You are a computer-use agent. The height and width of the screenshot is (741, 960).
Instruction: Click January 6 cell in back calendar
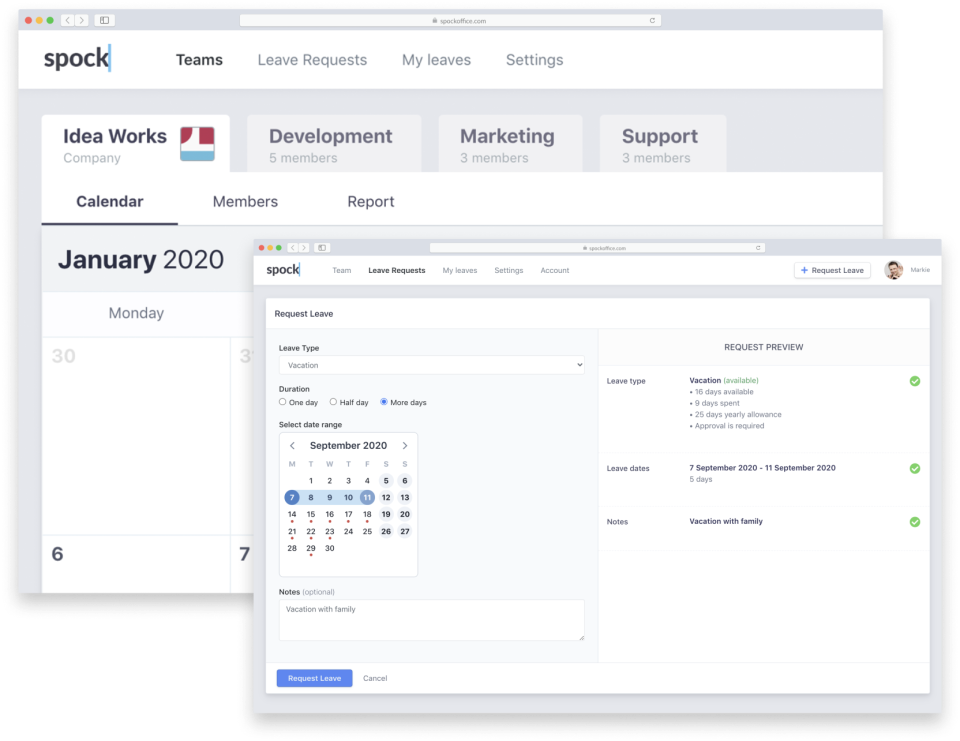click(x=136, y=564)
